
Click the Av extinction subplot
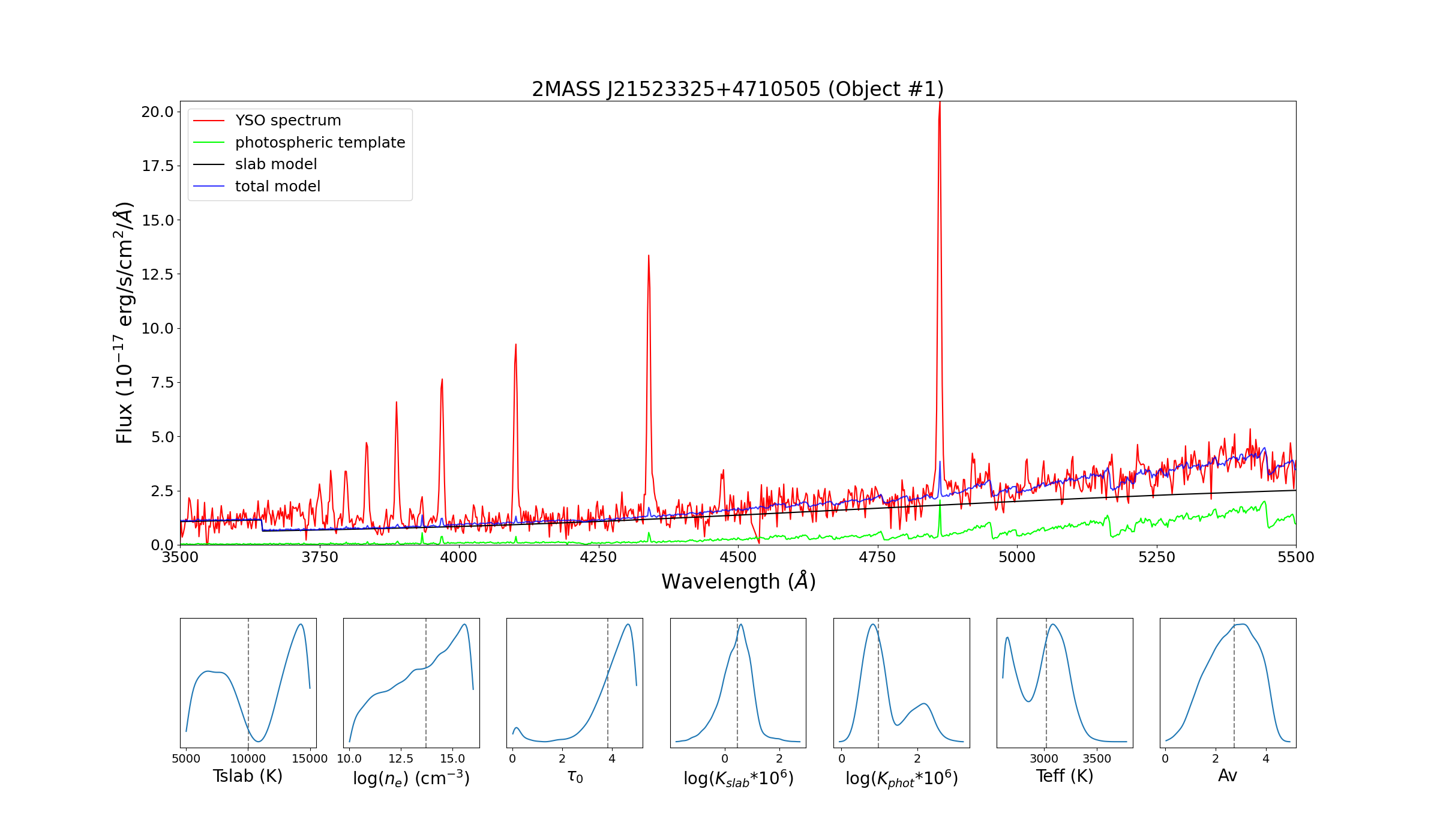[x=1228, y=683]
